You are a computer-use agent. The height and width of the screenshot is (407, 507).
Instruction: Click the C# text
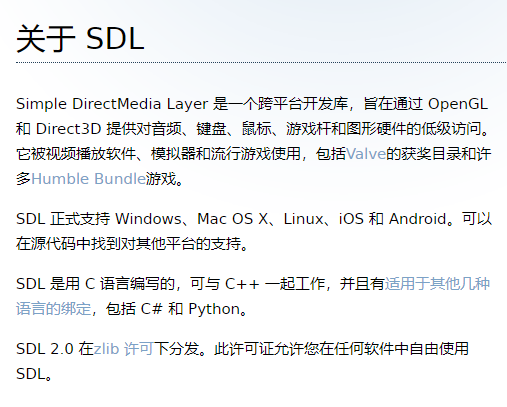click(x=151, y=309)
